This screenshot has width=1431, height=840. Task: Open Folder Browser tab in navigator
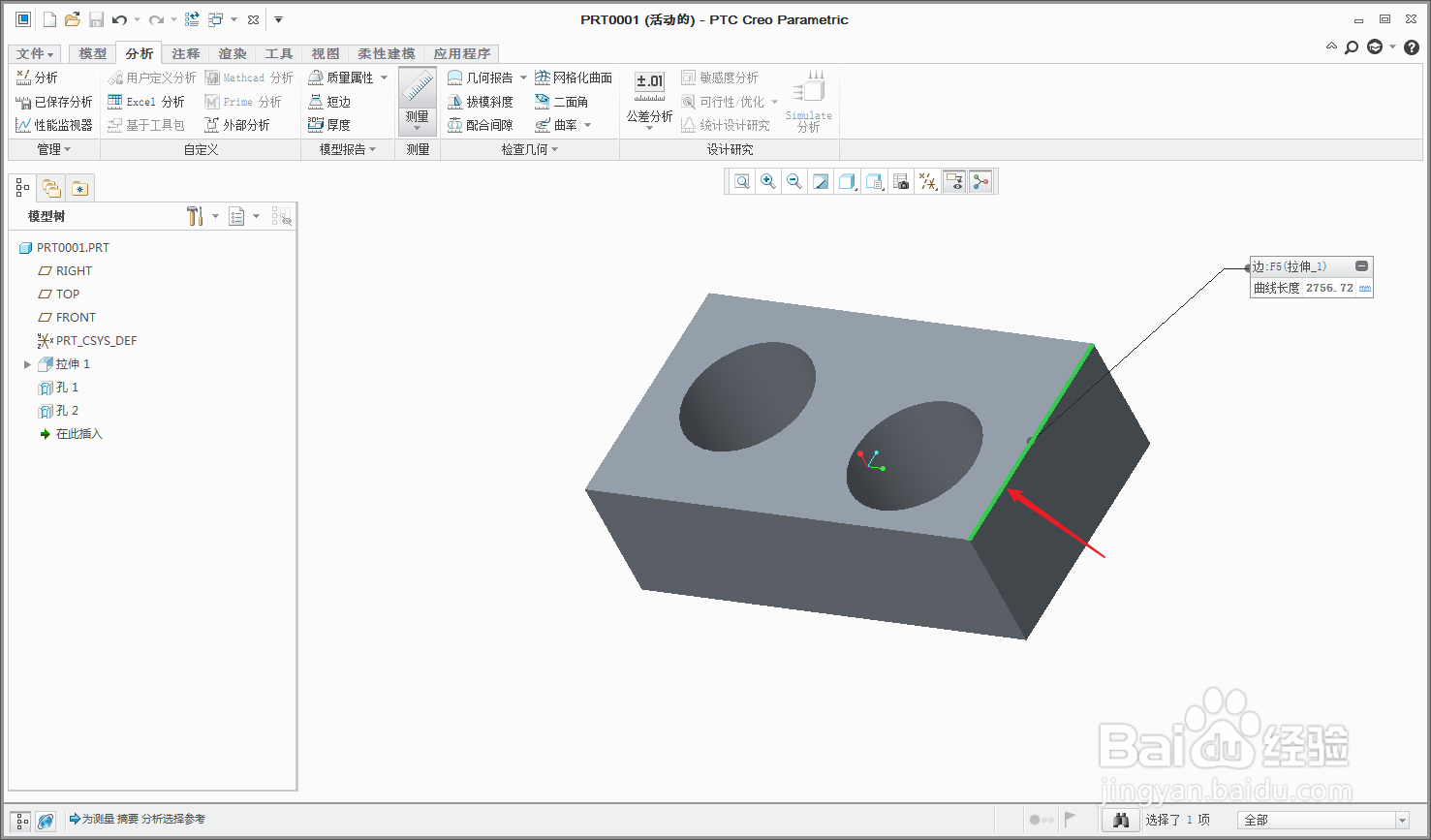point(50,189)
